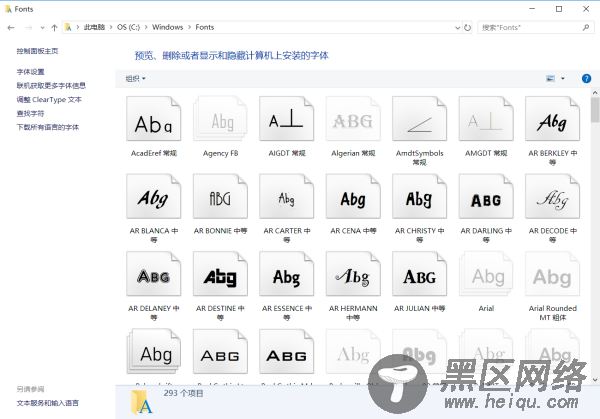Image resolution: width=600 pixels, height=419 pixels.
Task: Click the scrollbar up arrow
Action: [x=595, y=93]
